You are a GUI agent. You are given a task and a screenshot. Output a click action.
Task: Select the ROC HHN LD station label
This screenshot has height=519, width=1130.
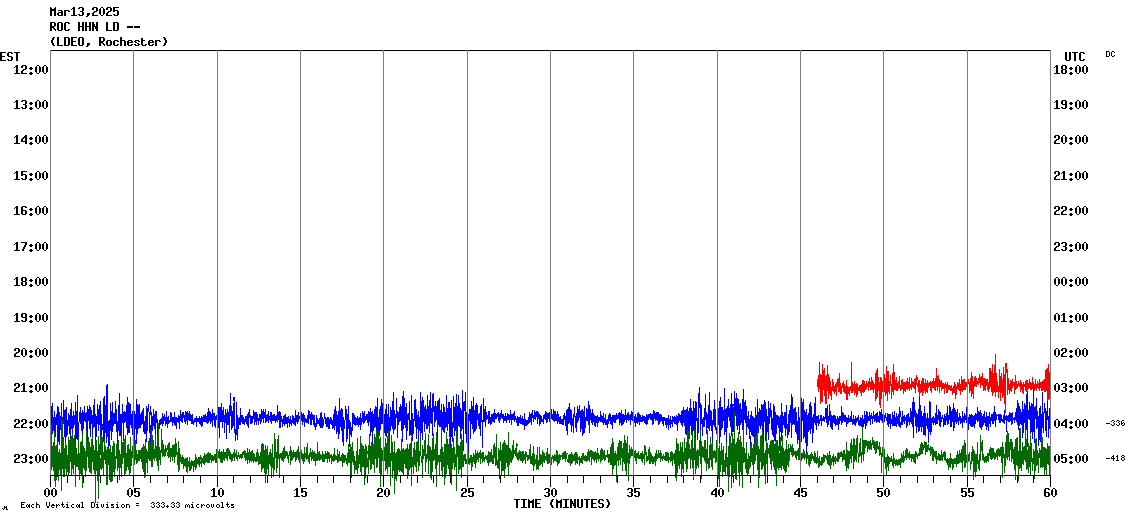(x=94, y=27)
